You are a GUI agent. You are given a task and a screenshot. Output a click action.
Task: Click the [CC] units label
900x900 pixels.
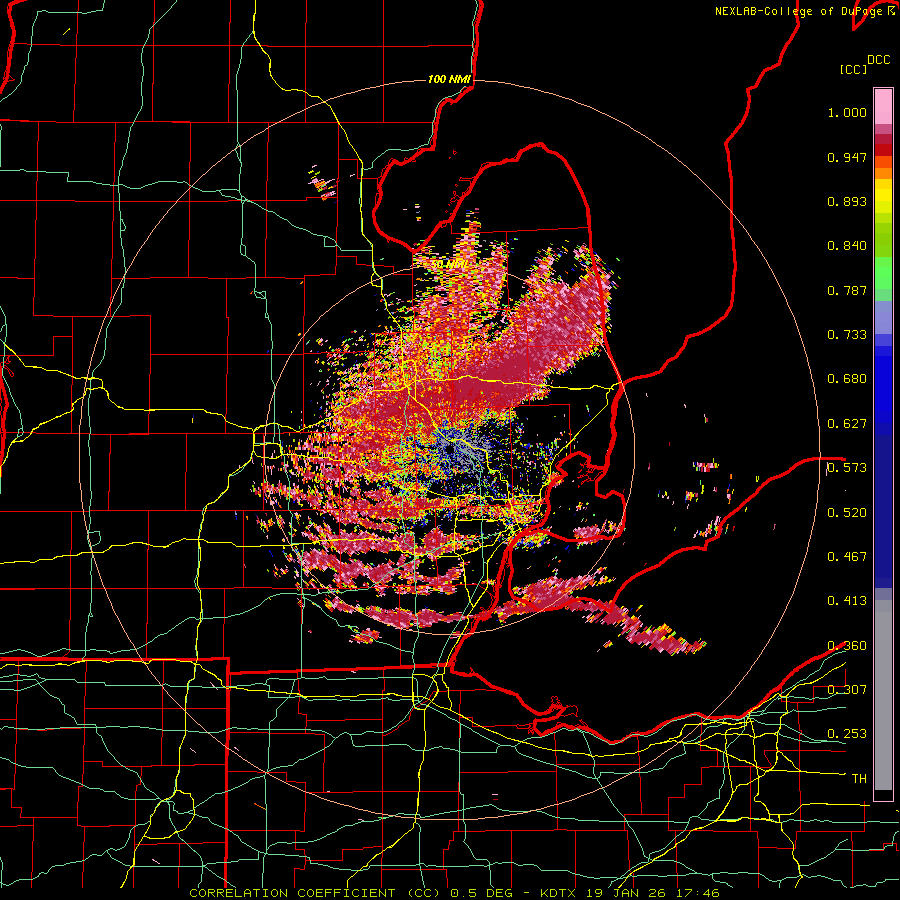click(854, 69)
